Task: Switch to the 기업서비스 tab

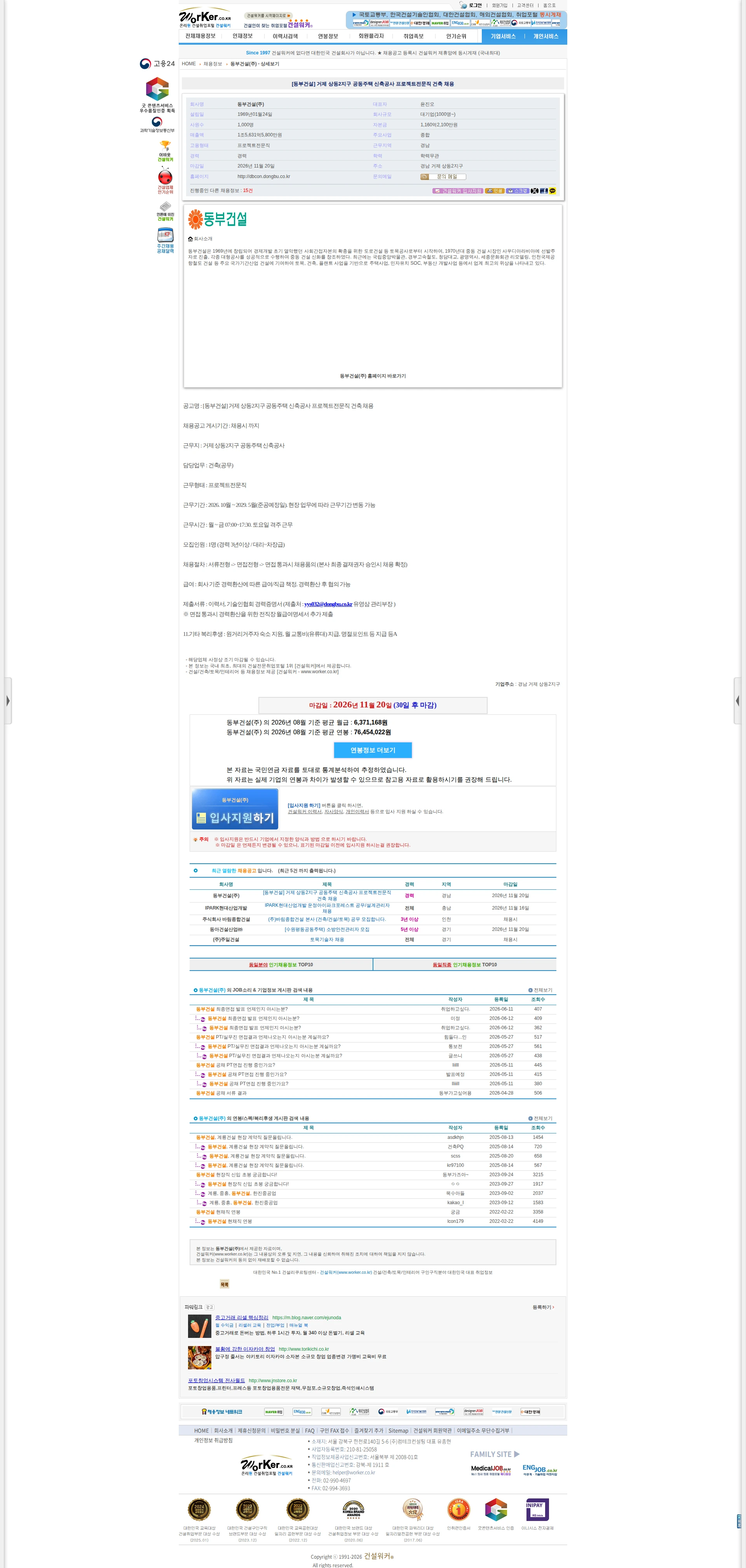Action: pyautogui.click(x=503, y=37)
